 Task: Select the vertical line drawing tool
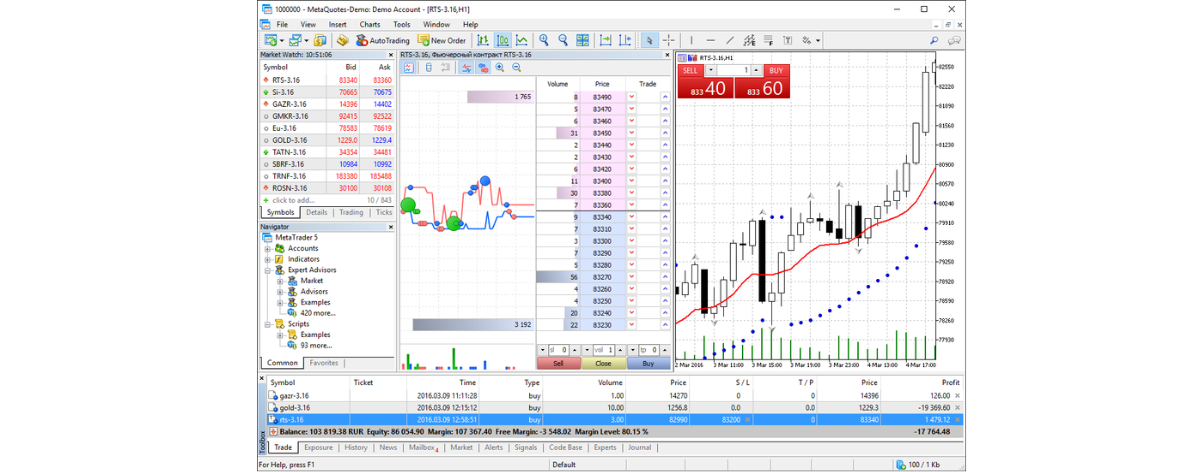click(x=691, y=41)
